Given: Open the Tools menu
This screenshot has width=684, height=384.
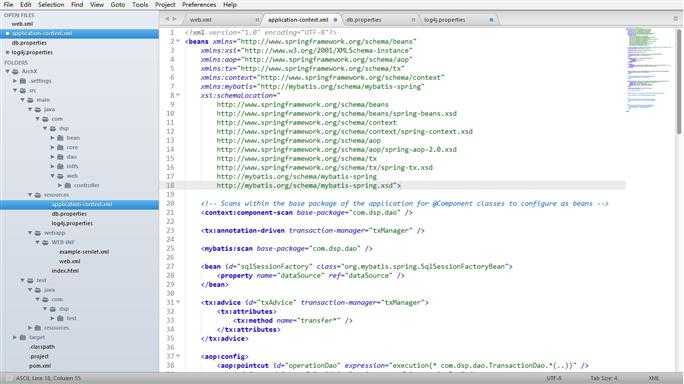Looking at the screenshot, I should pyautogui.click(x=140, y=5).
